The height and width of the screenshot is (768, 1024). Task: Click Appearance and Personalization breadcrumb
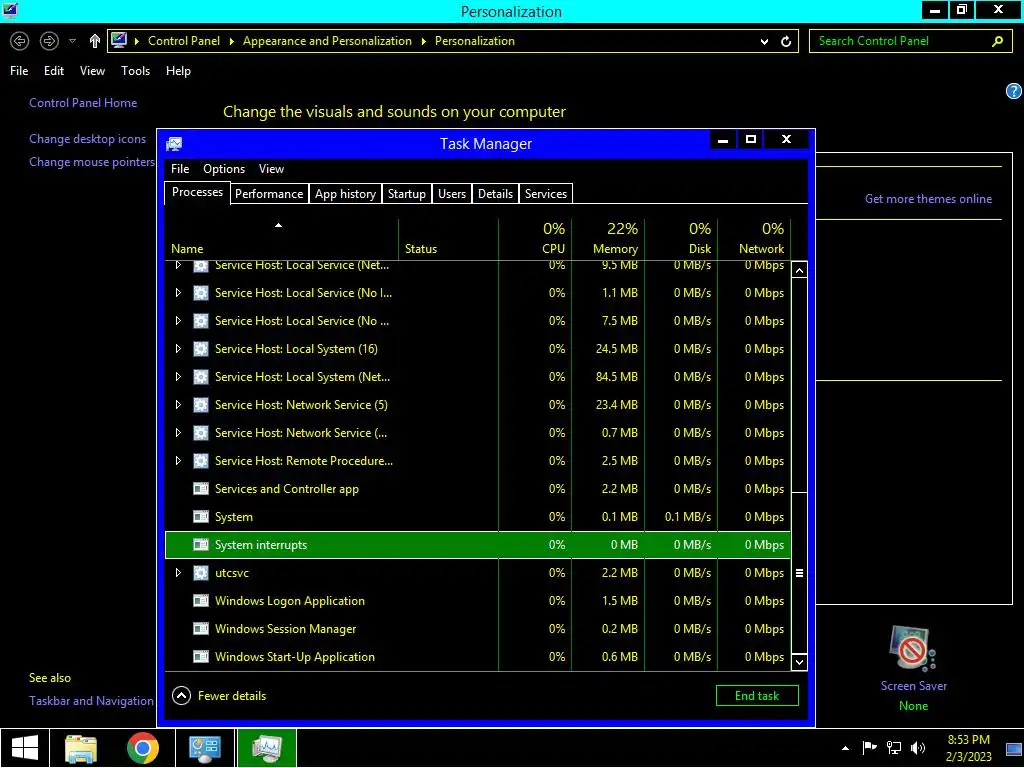tap(327, 40)
